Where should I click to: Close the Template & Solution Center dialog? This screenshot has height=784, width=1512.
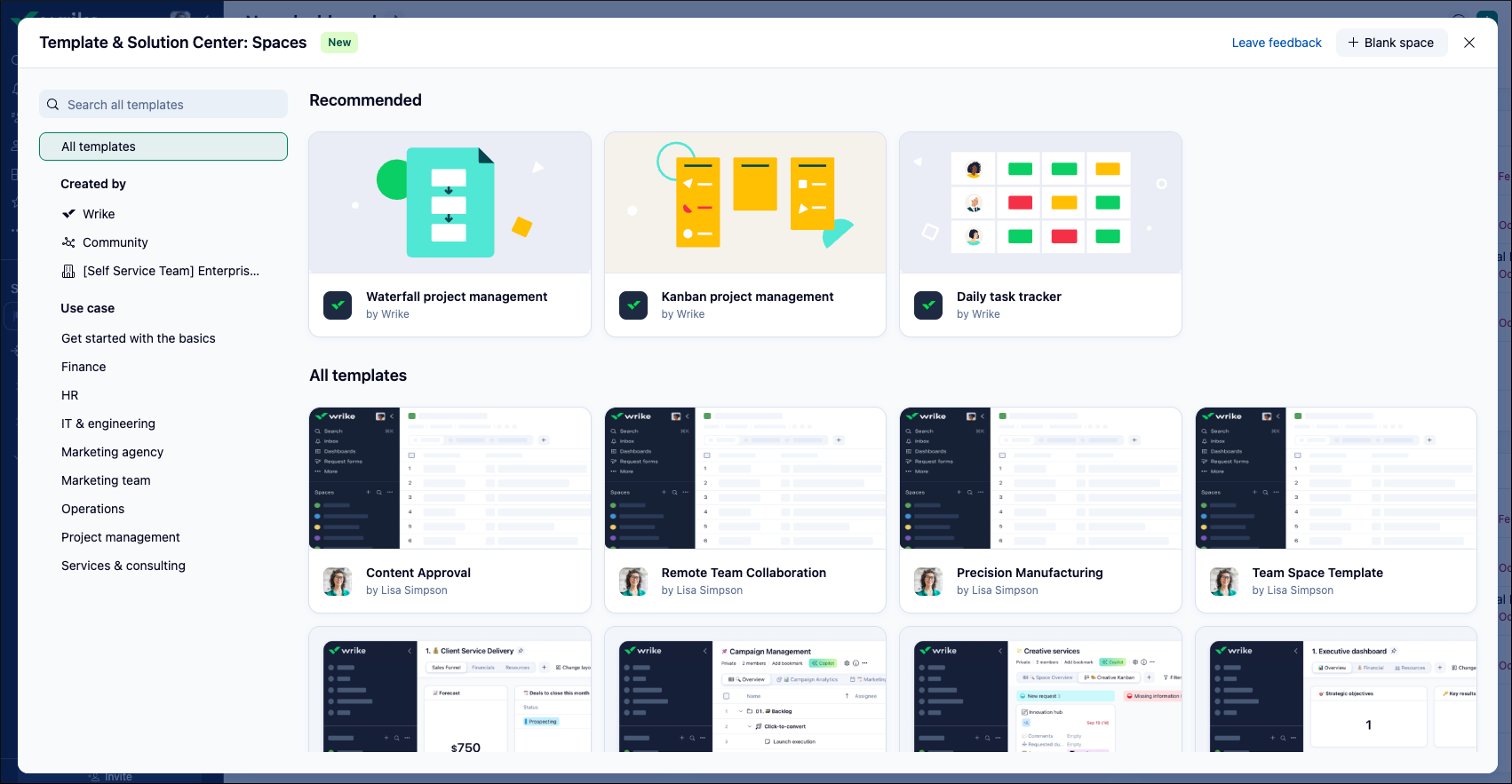click(1469, 43)
